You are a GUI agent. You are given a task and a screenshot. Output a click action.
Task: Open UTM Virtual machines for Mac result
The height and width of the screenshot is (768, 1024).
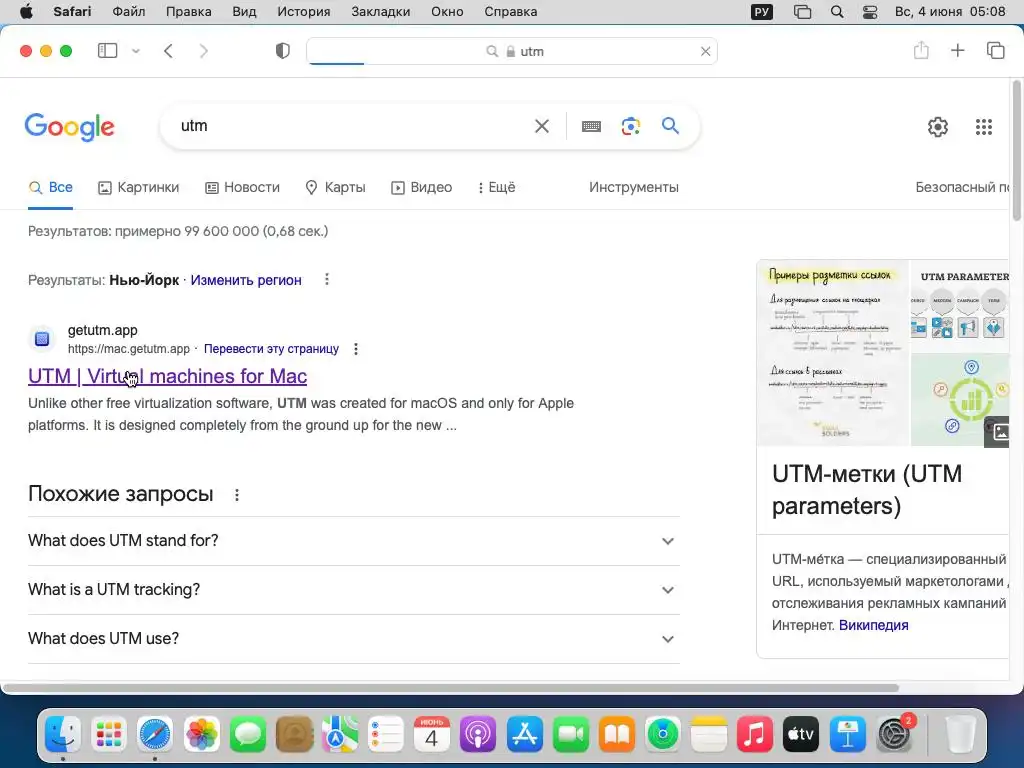point(167,376)
